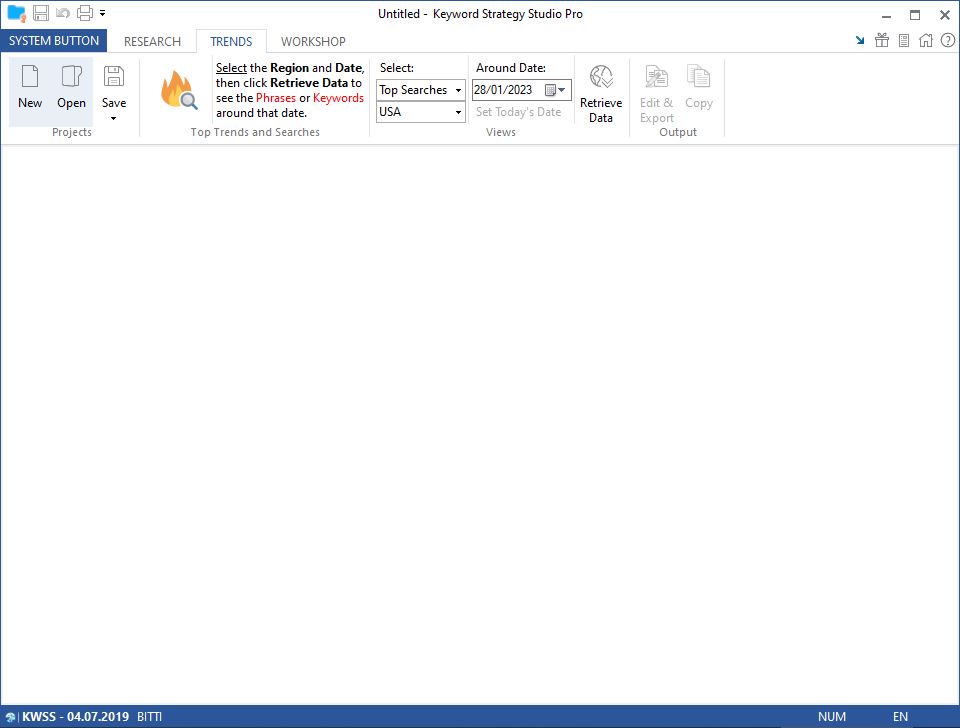
Task: Click the status bar globe icon
Action: click(x=10, y=717)
